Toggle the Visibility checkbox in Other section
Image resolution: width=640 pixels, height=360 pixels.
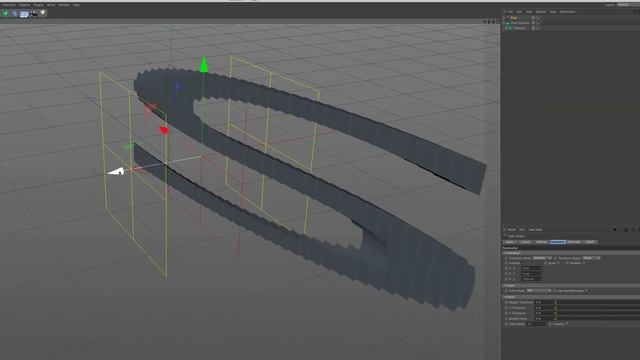567,324
